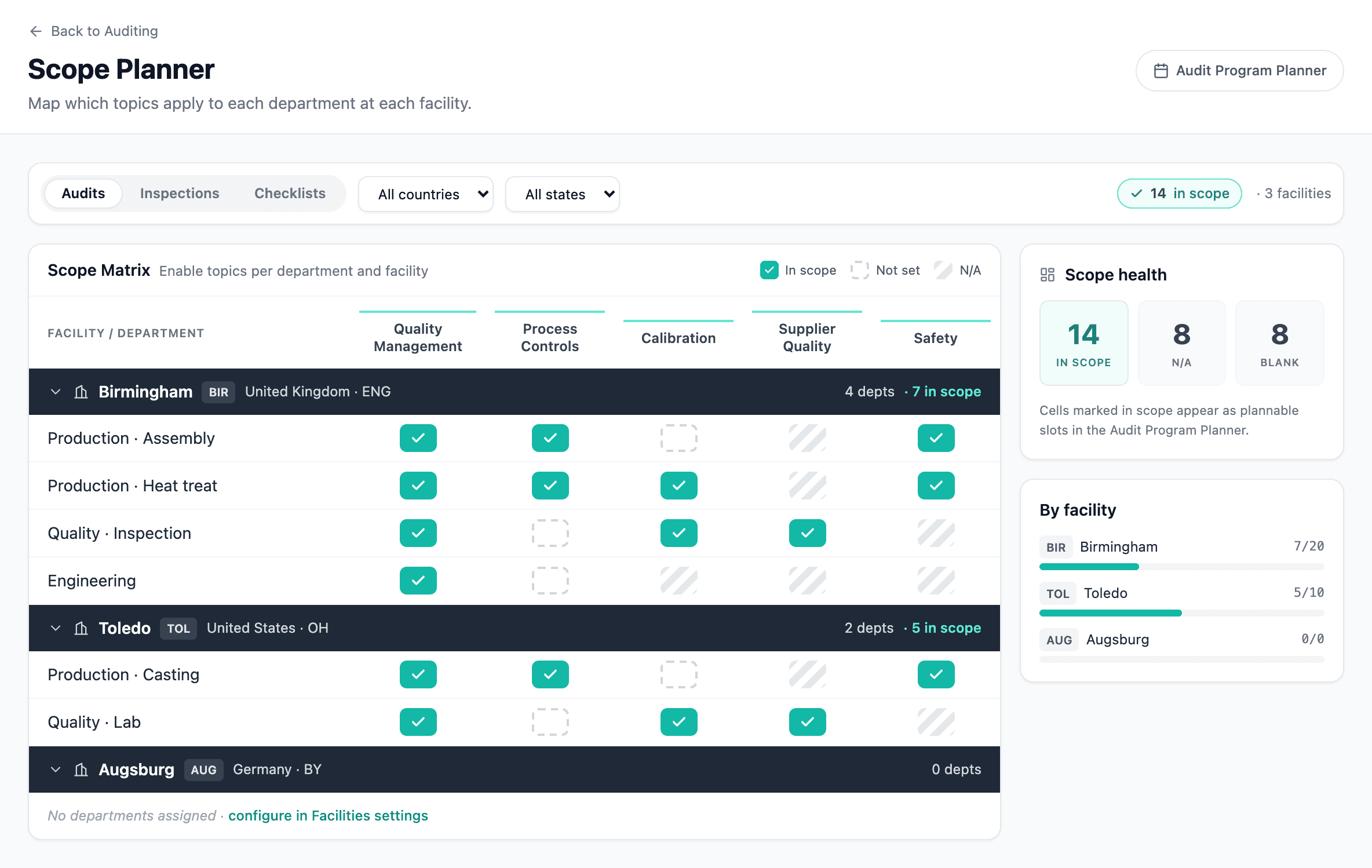Toggle Quality Management for Quality · Lab
1372x868 pixels.
pyautogui.click(x=418, y=722)
